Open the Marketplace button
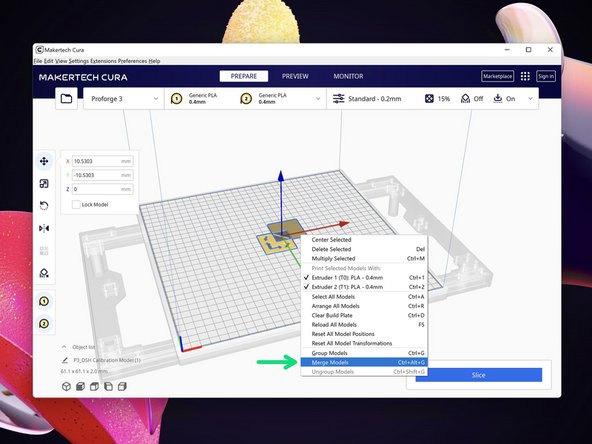 point(498,76)
